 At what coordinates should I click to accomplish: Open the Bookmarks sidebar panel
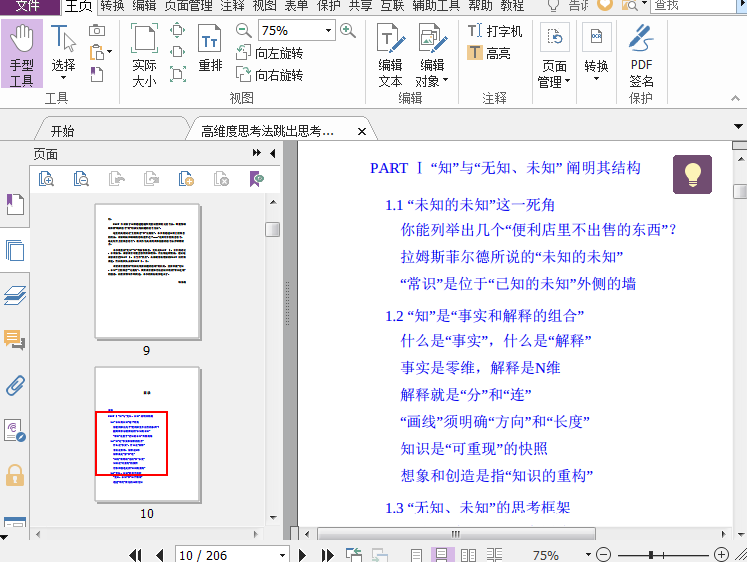click(x=15, y=204)
